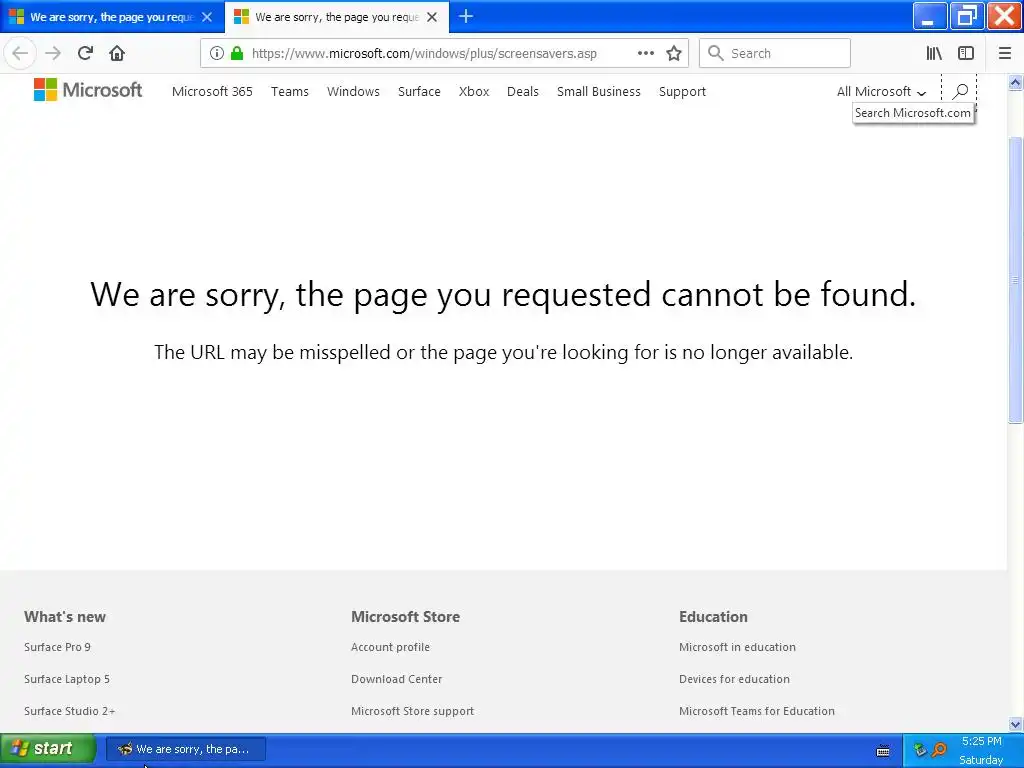Click the network tray icon
The image size is (1024, 768).
pos(920,749)
